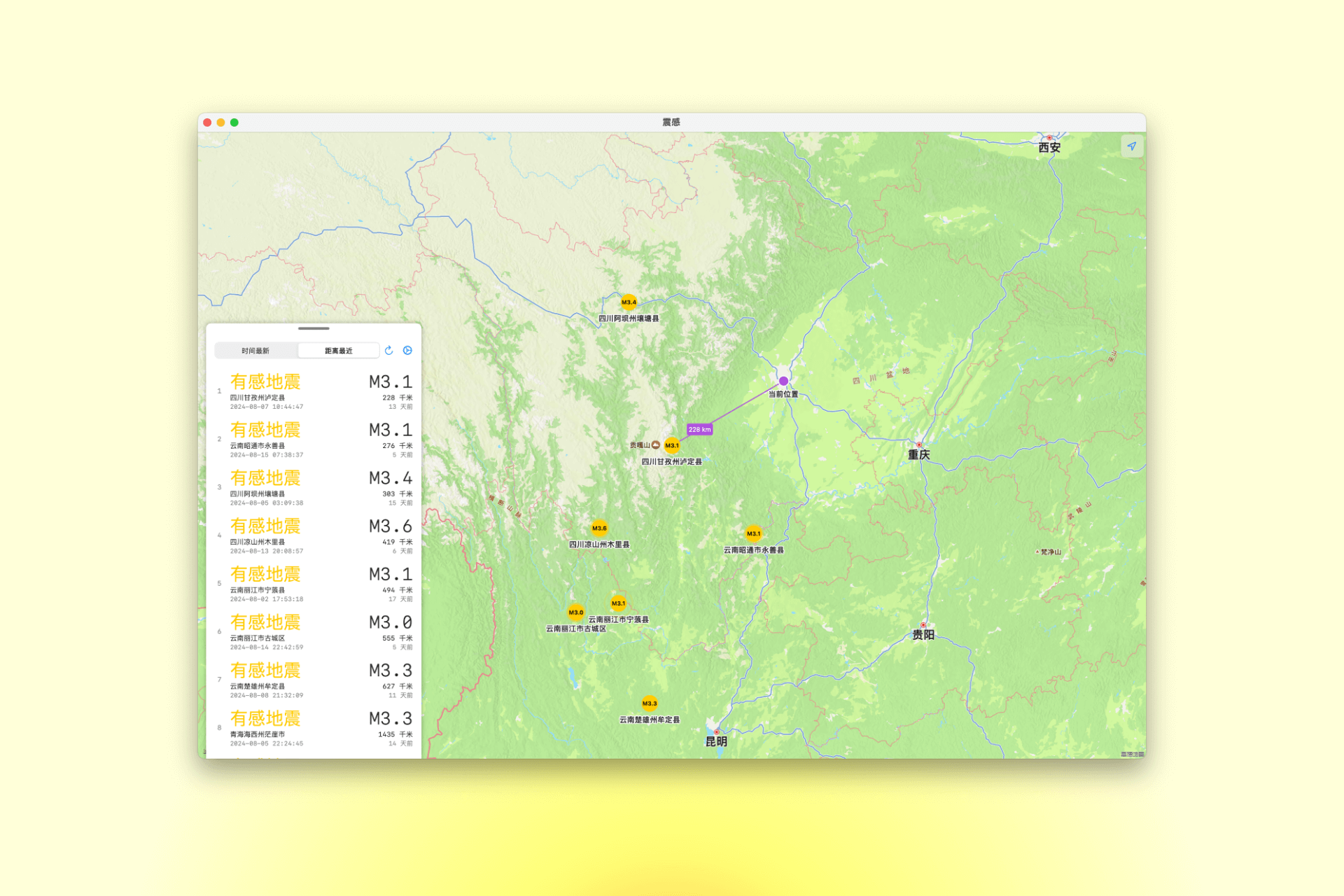Open list row 1 四川甘孜州泸定县

[314, 391]
